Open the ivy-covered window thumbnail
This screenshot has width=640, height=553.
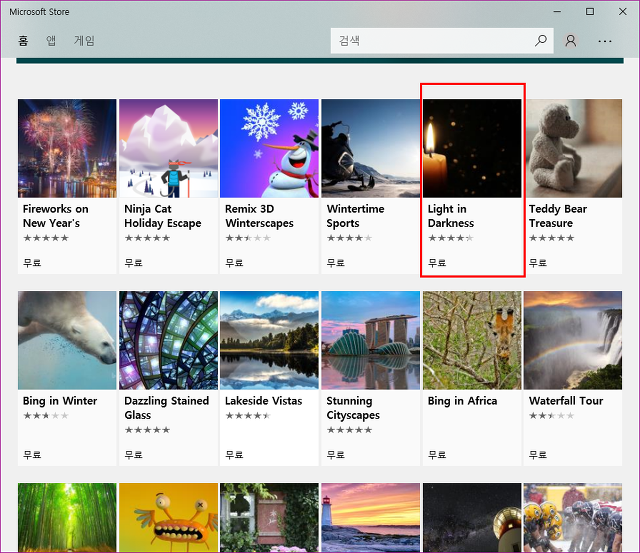point(269,517)
